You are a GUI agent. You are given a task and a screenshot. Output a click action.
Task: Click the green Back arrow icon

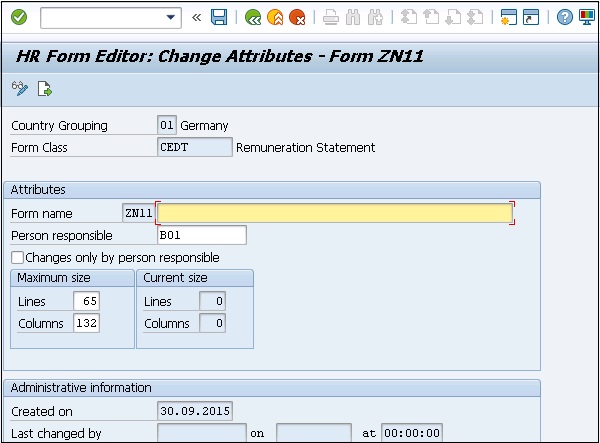[253, 17]
